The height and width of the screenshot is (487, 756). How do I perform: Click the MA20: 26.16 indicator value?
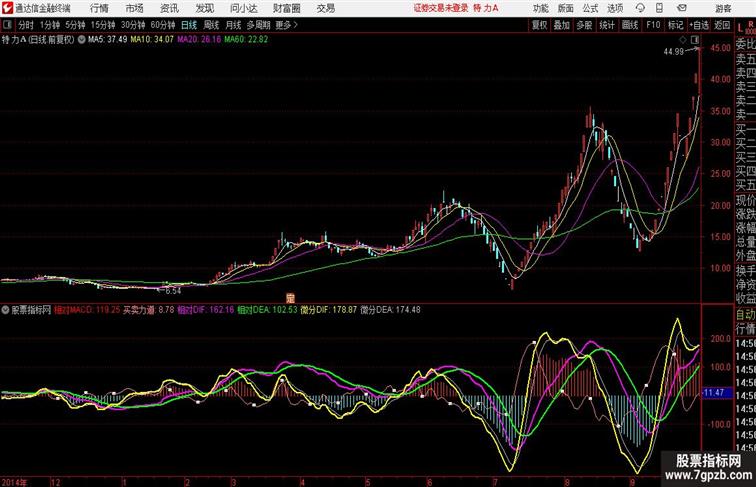point(199,40)
